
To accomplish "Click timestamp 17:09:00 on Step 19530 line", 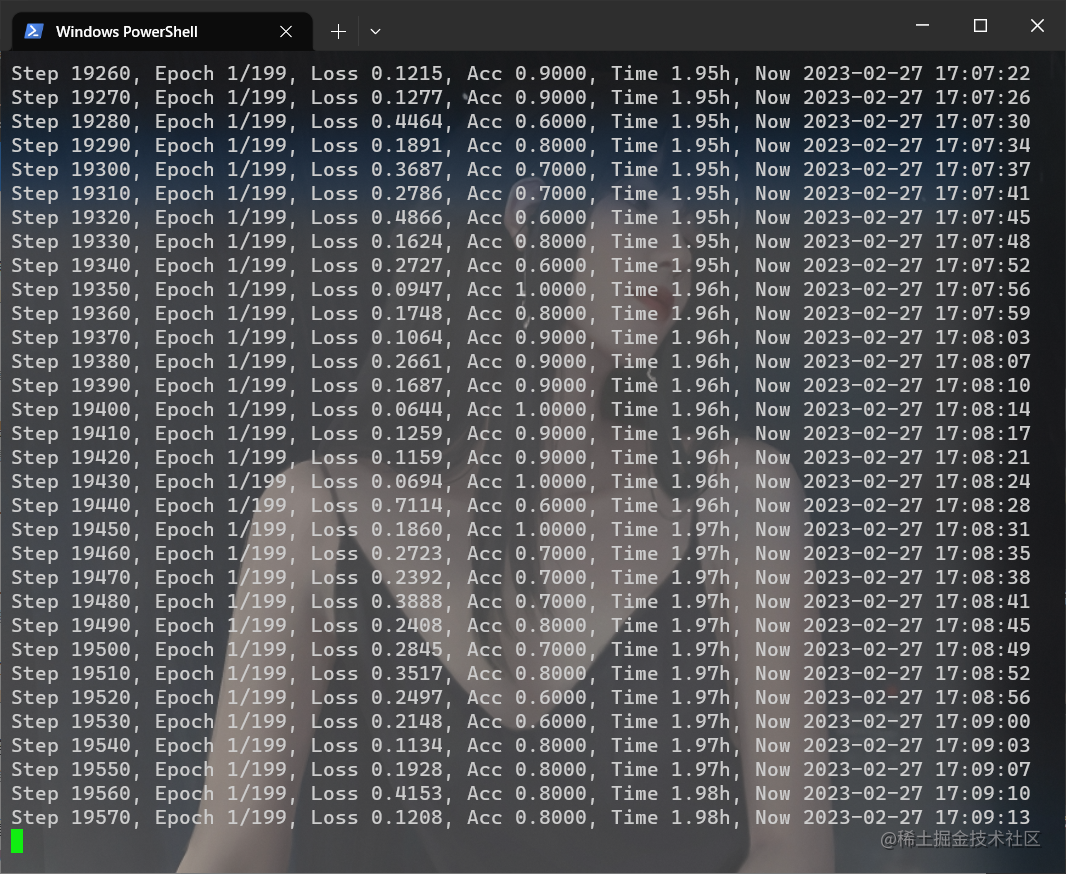I will (x=982, y=722).
